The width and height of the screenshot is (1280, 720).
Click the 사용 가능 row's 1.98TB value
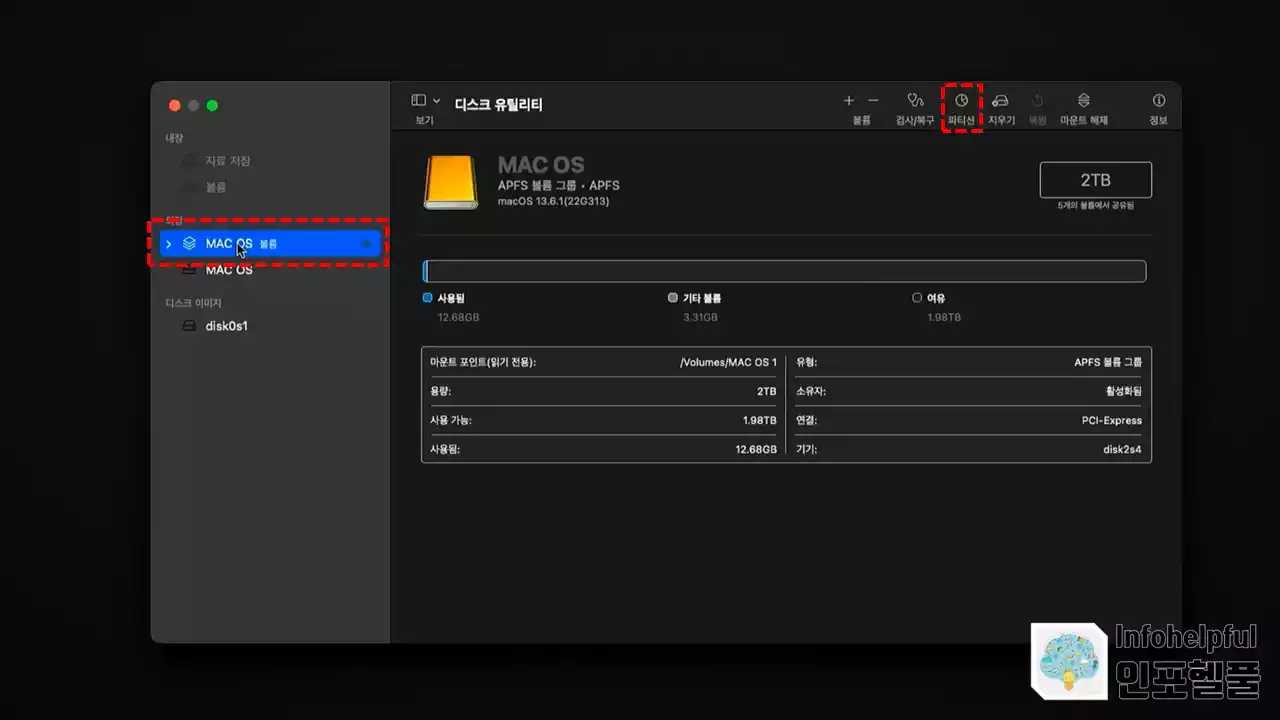pos(759,421)
